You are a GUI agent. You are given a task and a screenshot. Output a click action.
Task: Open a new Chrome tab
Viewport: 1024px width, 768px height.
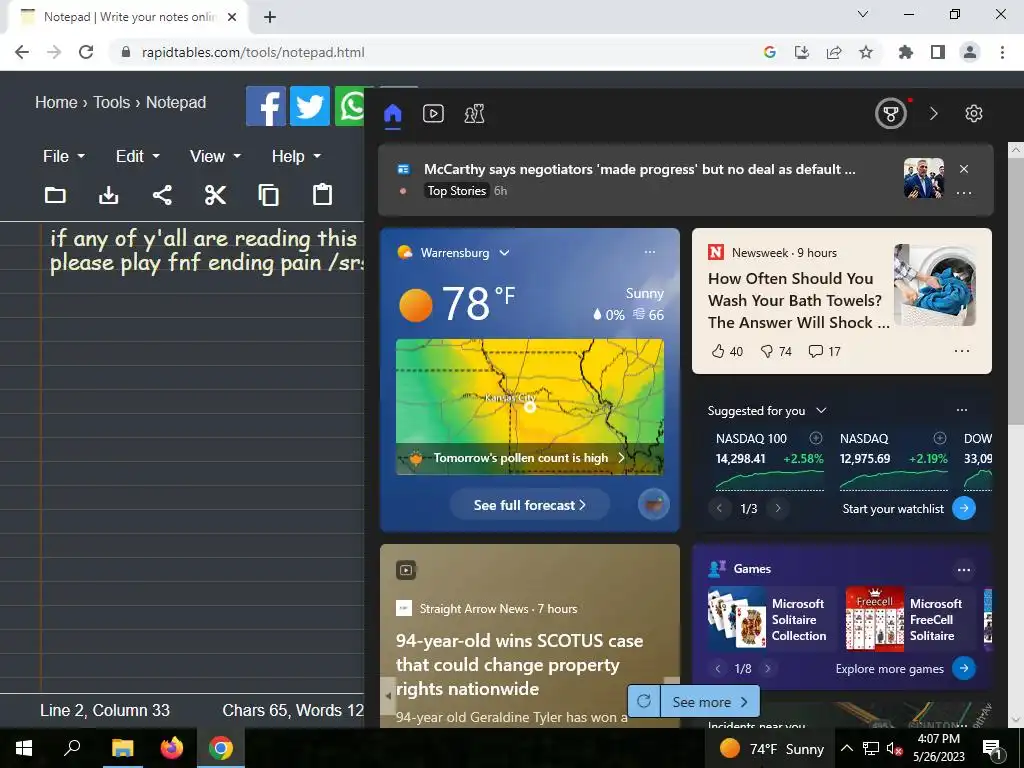tap(270, 17)
